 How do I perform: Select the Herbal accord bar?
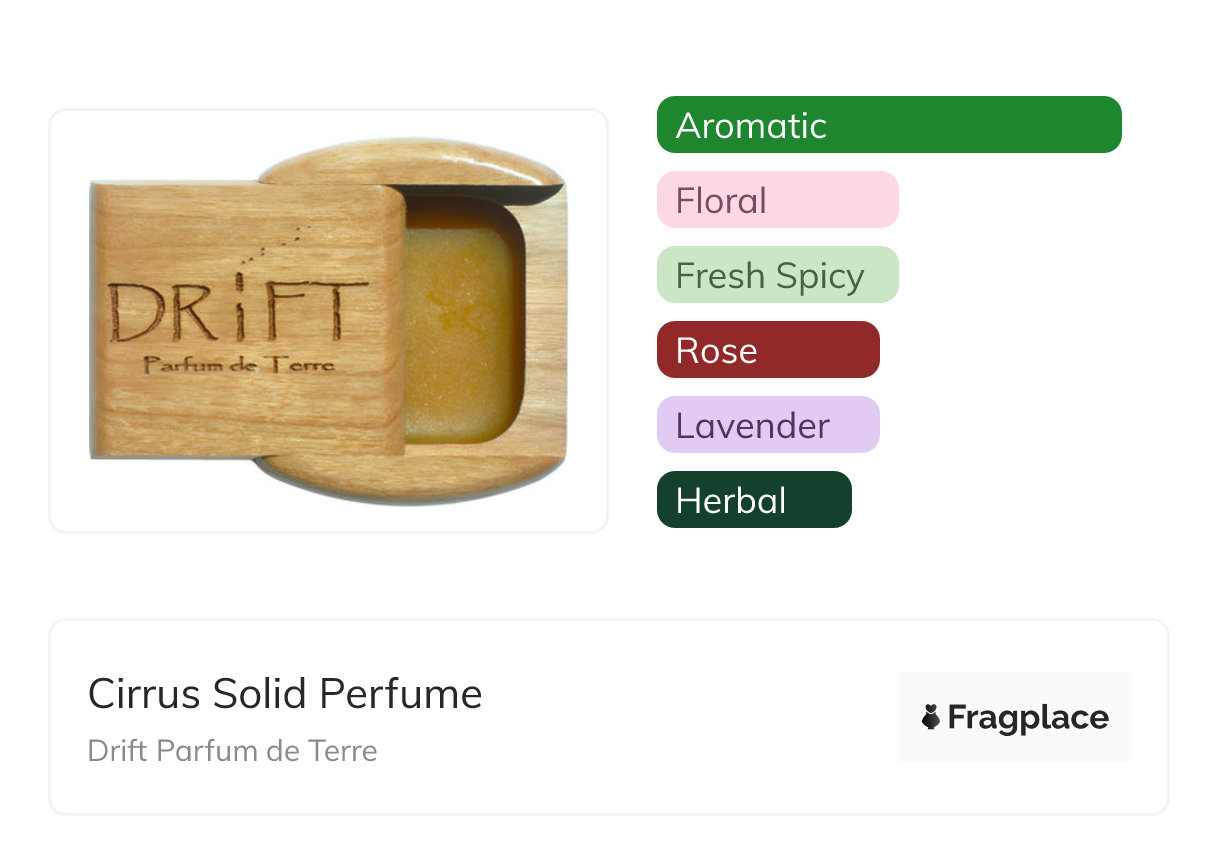pos(753,500)
